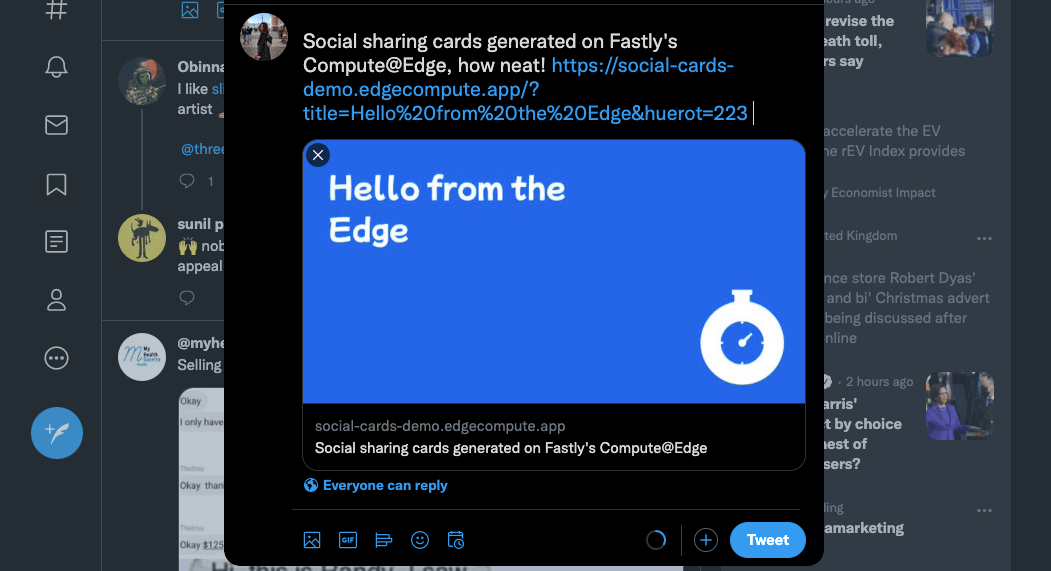Screen dimensions: 1051x571
Task: Open trend options menu beside United Kingdom
Action: tap(985, 238)
